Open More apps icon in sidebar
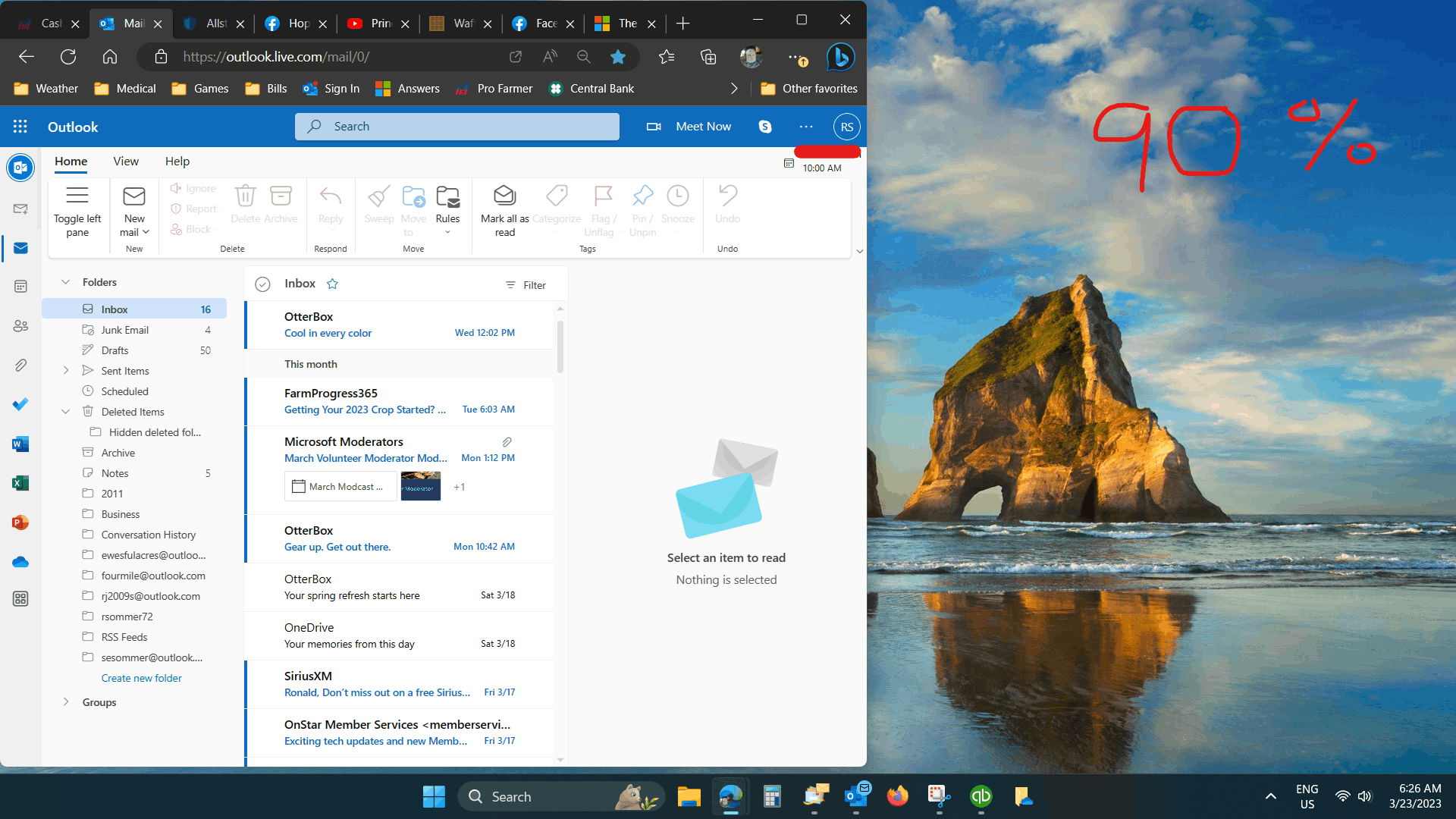Screen dimensions: 1456x819 click(20, 599)
